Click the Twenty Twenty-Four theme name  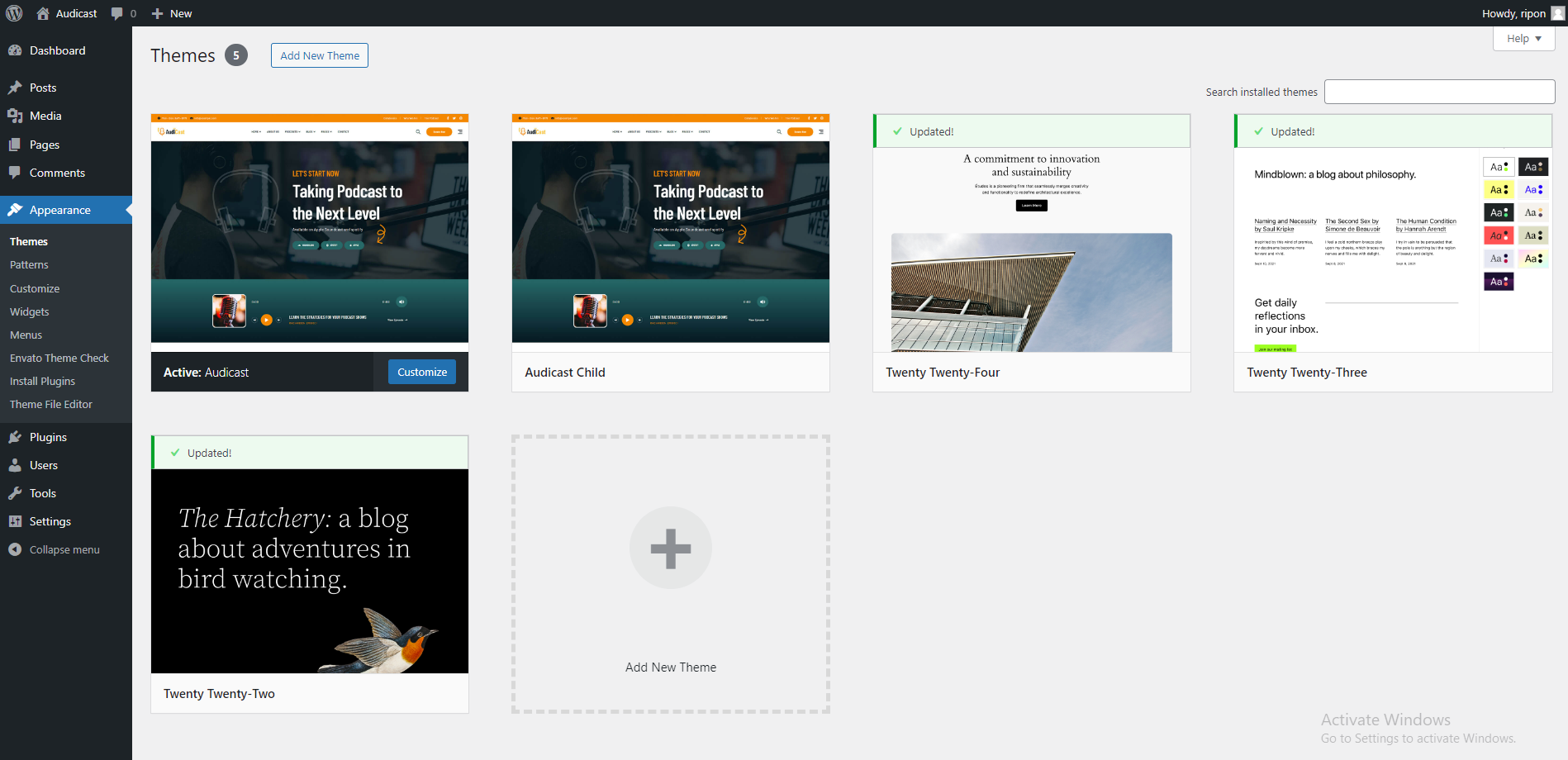pos(943,373)
